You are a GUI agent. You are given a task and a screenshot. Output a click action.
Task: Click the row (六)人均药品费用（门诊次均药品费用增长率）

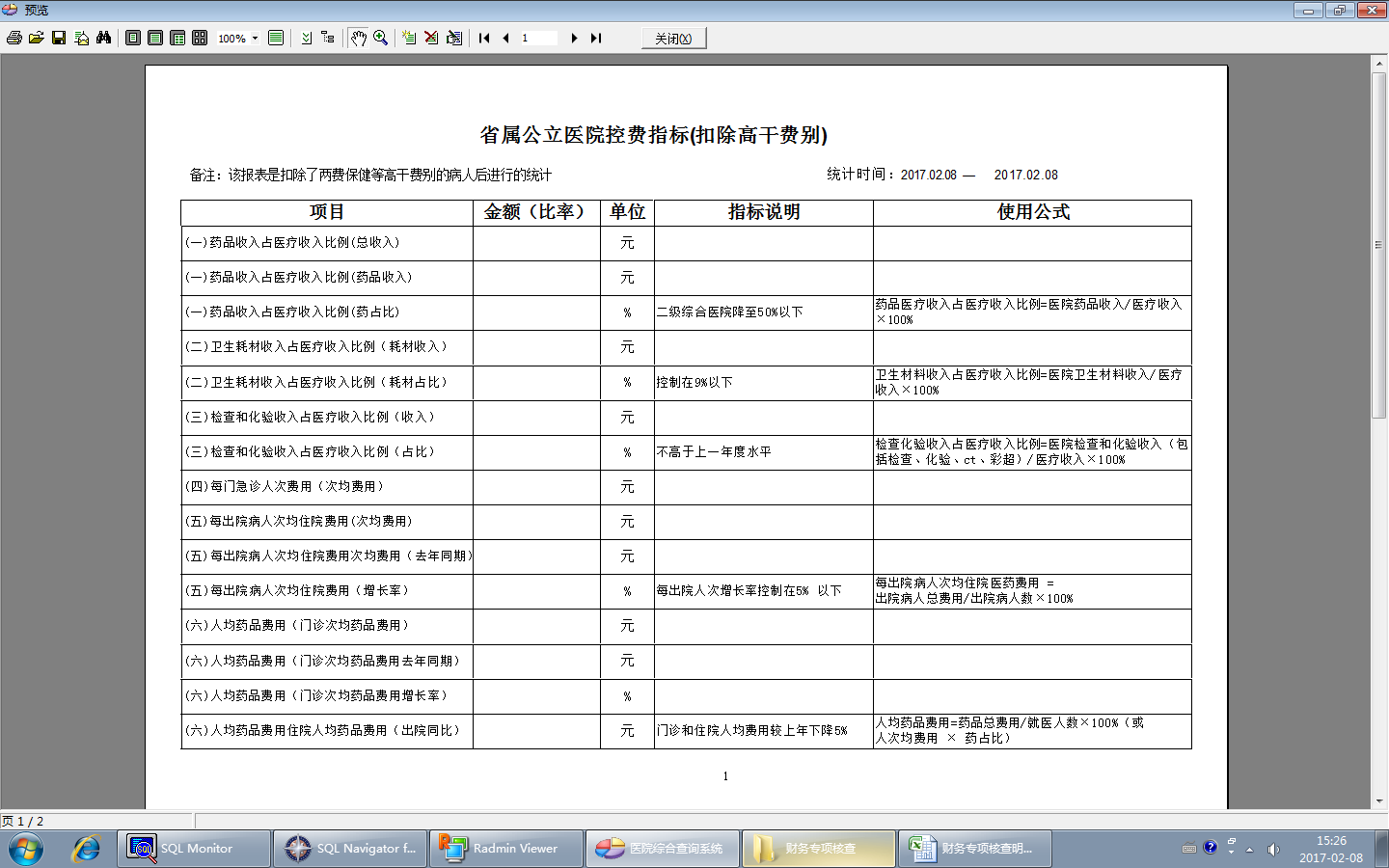pyautogui.click(x=686, y=696)
